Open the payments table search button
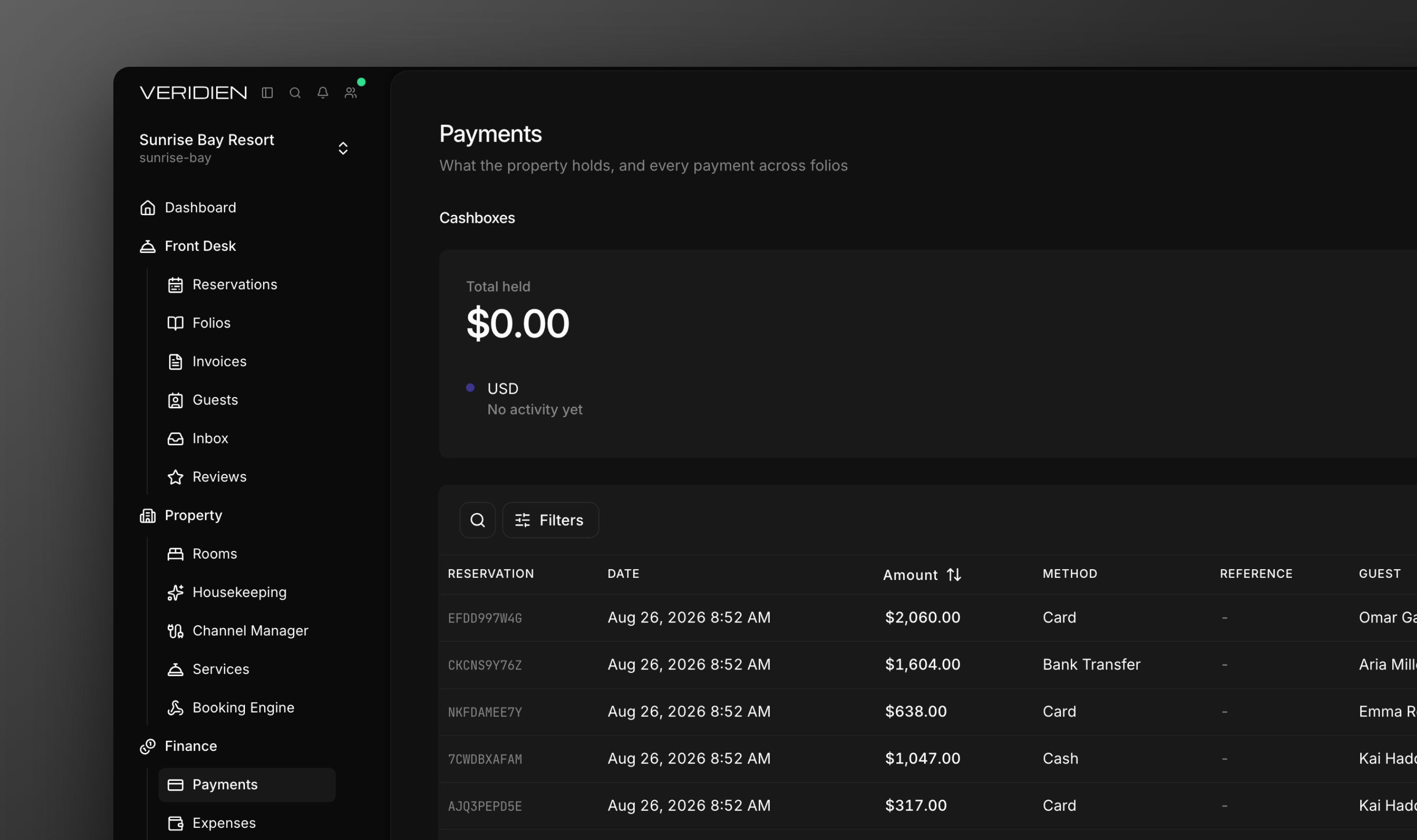The height and width of the screenshot is (840, 1417). [x=478, y=520]
